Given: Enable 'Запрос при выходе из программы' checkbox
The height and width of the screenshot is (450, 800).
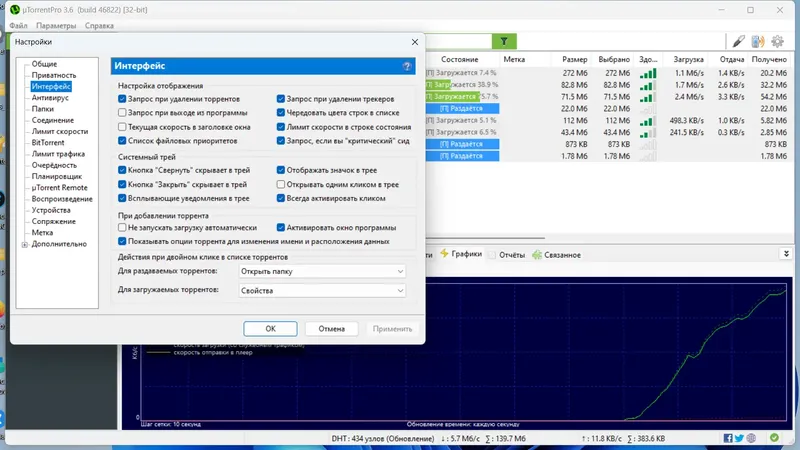Looking at the screenshot, I should pos(122,113).
